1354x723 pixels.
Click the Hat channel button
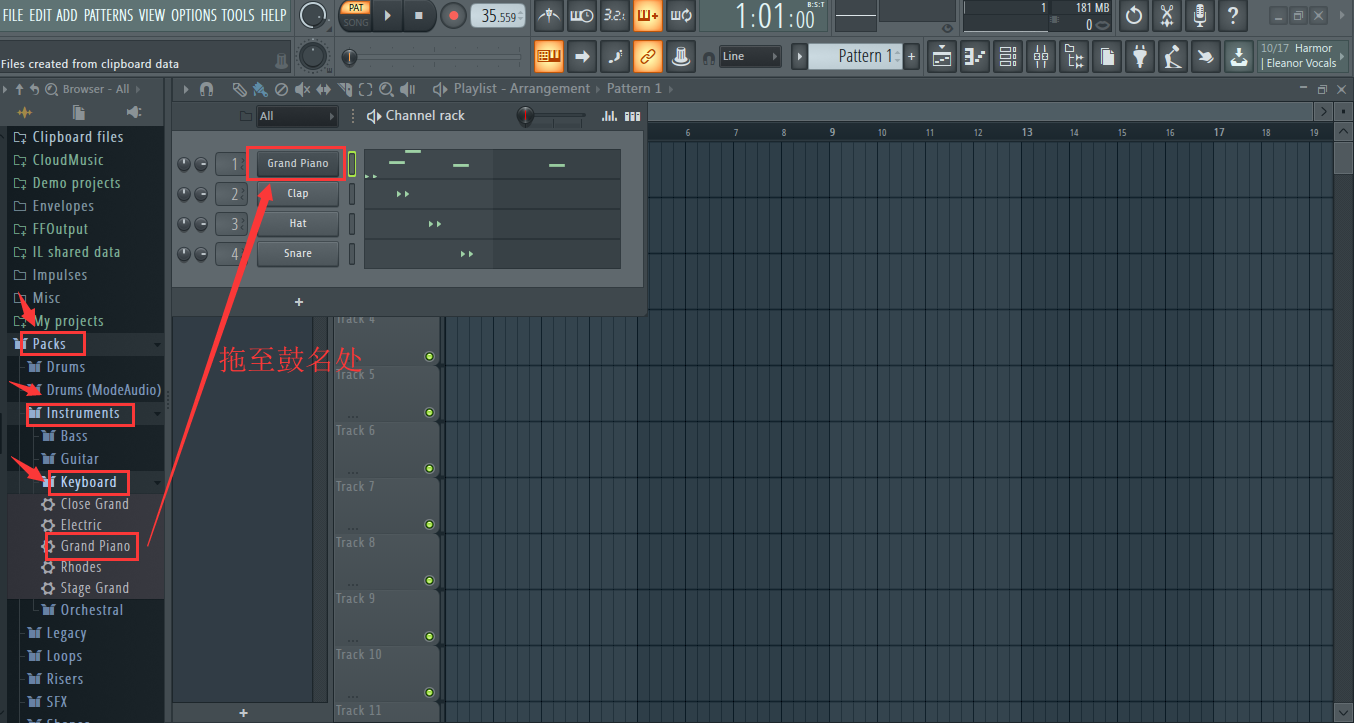[298, 223]
